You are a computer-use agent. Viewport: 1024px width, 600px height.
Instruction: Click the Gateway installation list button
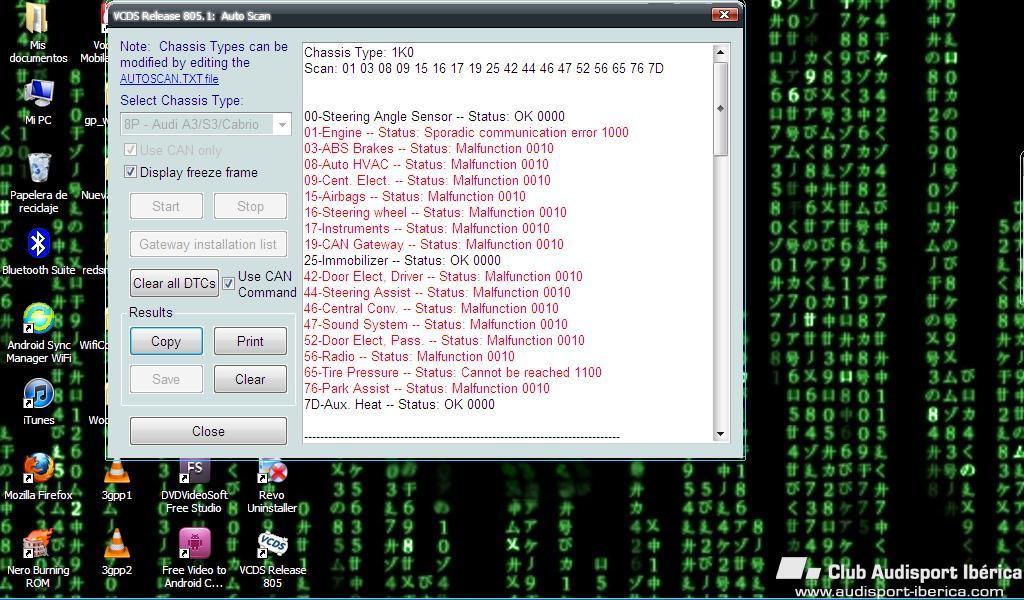pyautogui.click(x=208, y=244)
